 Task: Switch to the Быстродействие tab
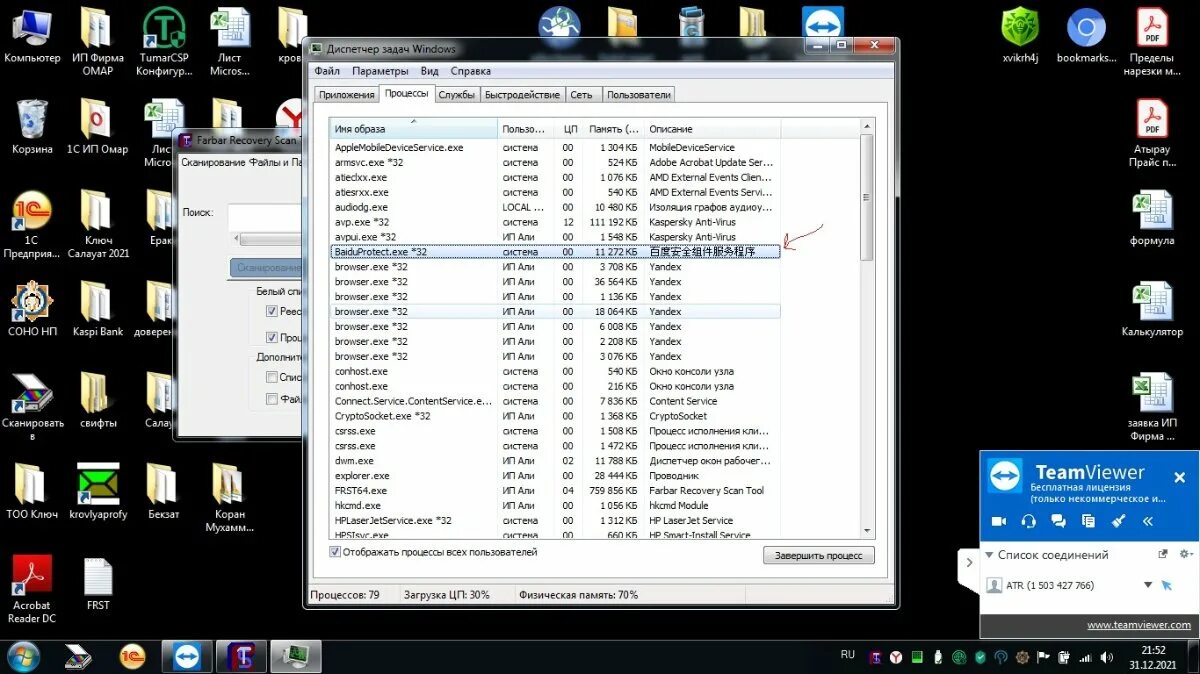(x=522, y=95)
